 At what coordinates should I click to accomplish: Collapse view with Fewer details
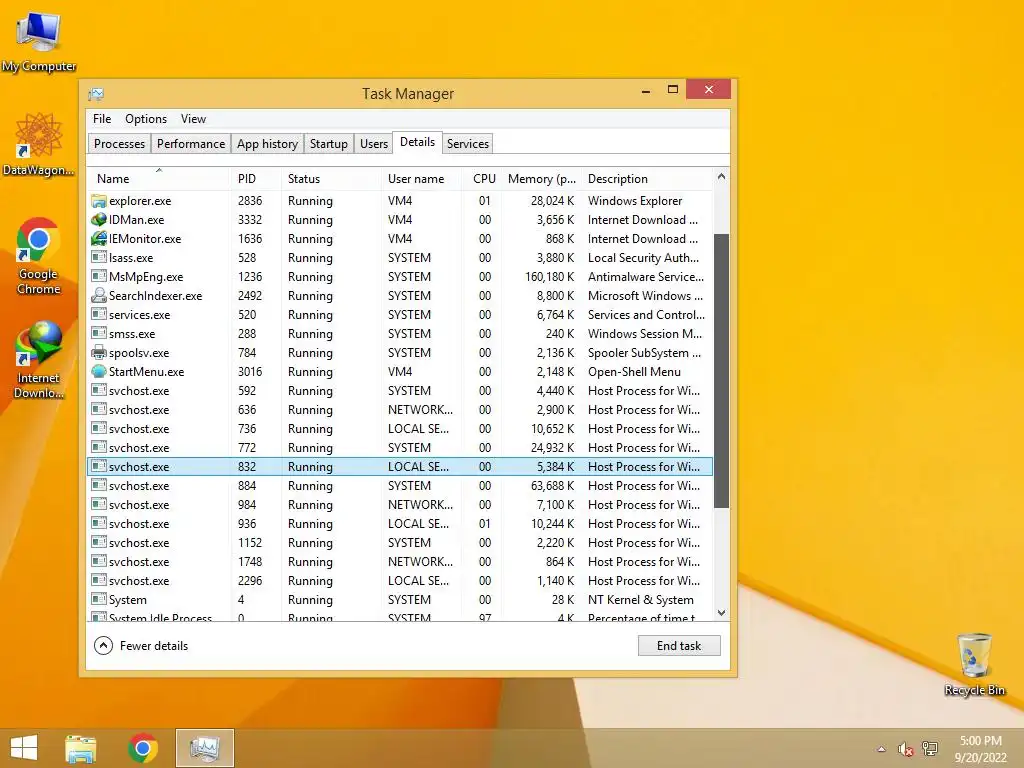pos(142,646)
